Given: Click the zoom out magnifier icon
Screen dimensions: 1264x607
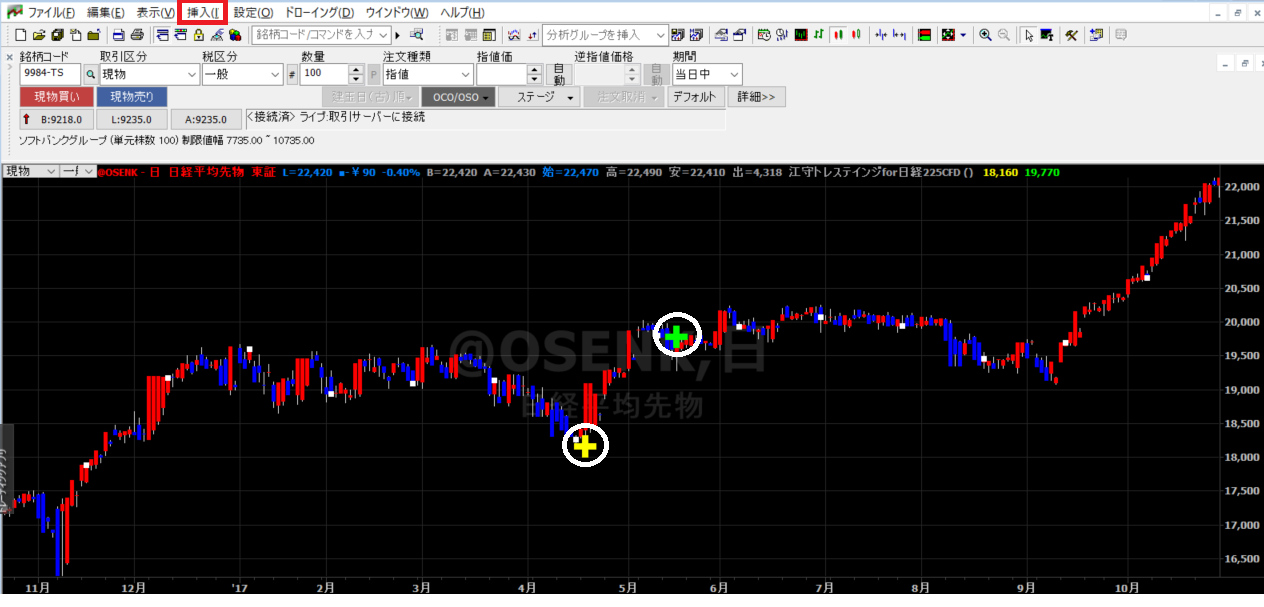Looking at the screenshot, I should (x=1003, y=35).
